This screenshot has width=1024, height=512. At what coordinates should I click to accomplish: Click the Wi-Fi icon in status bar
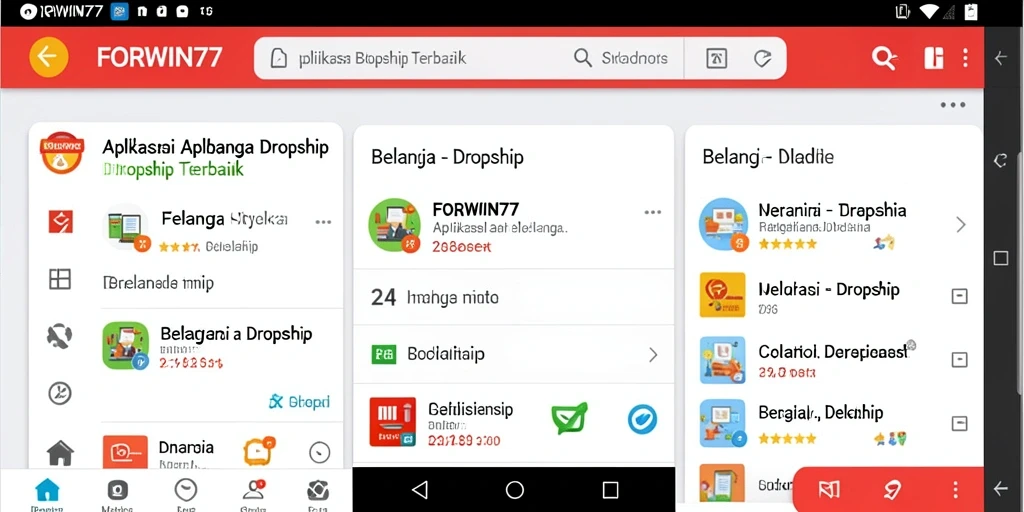929,11
